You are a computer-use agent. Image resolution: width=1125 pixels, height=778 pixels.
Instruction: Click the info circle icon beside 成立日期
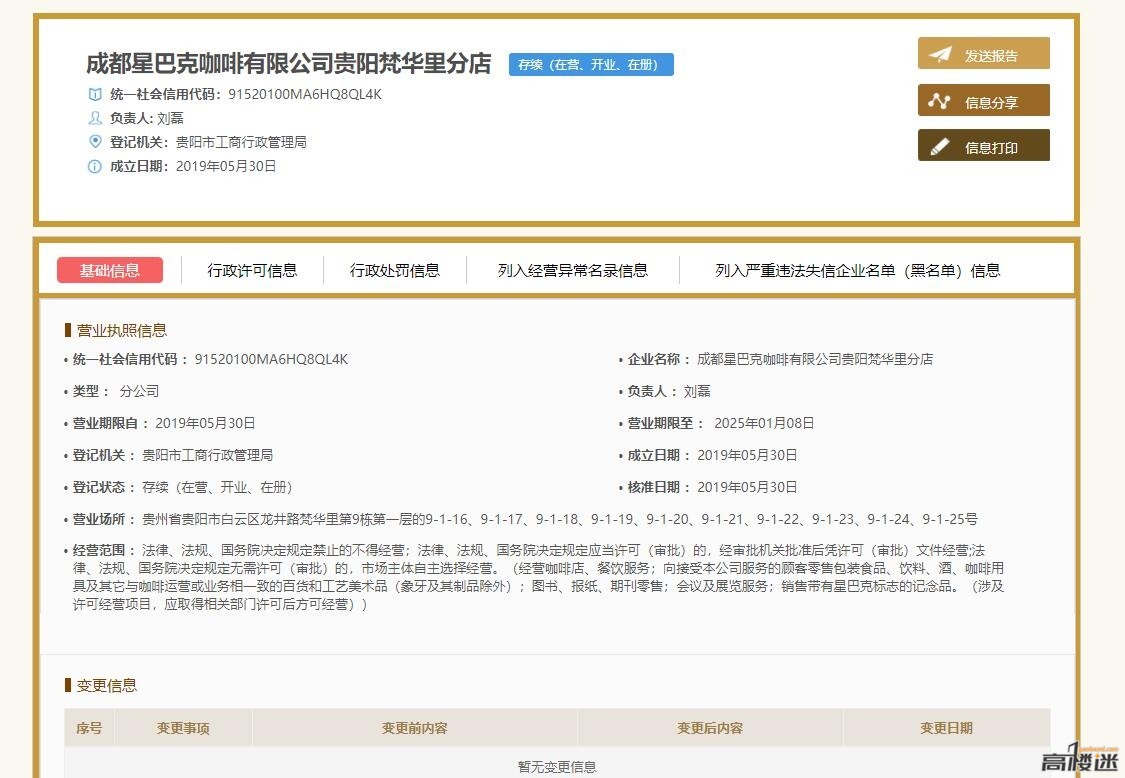click(95, 167)
